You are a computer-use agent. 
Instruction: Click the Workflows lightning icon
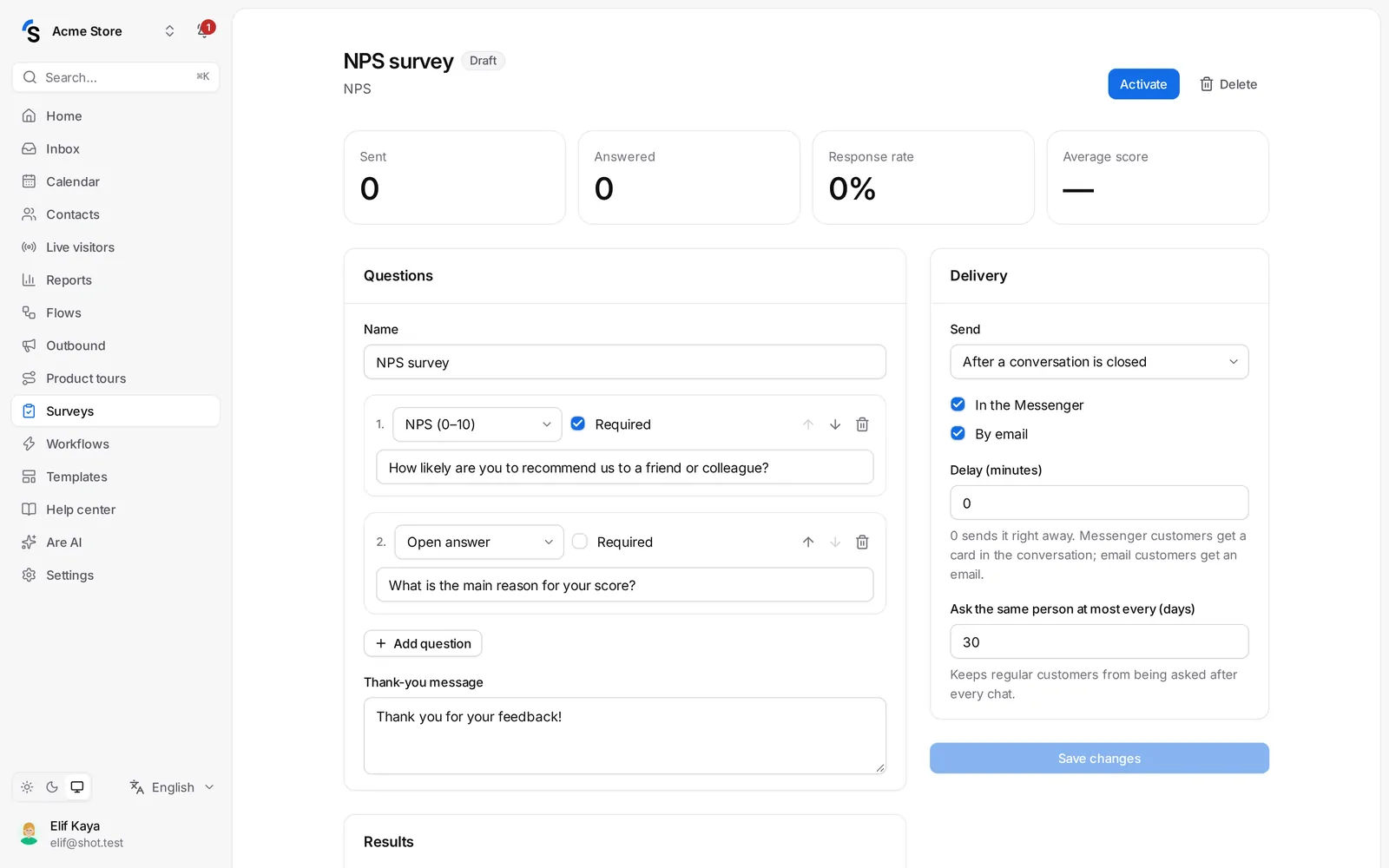coord(29,444)
